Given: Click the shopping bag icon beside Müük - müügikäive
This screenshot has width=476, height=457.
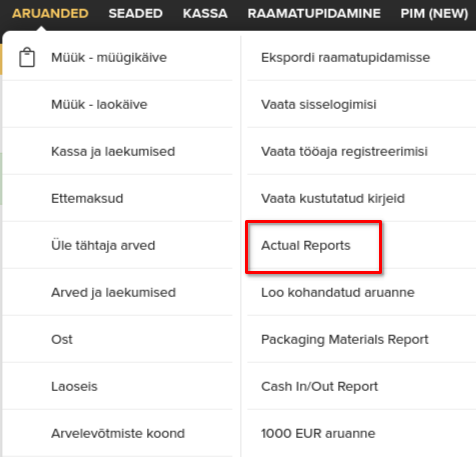Looking at the screenshot, I should [27, 58].
